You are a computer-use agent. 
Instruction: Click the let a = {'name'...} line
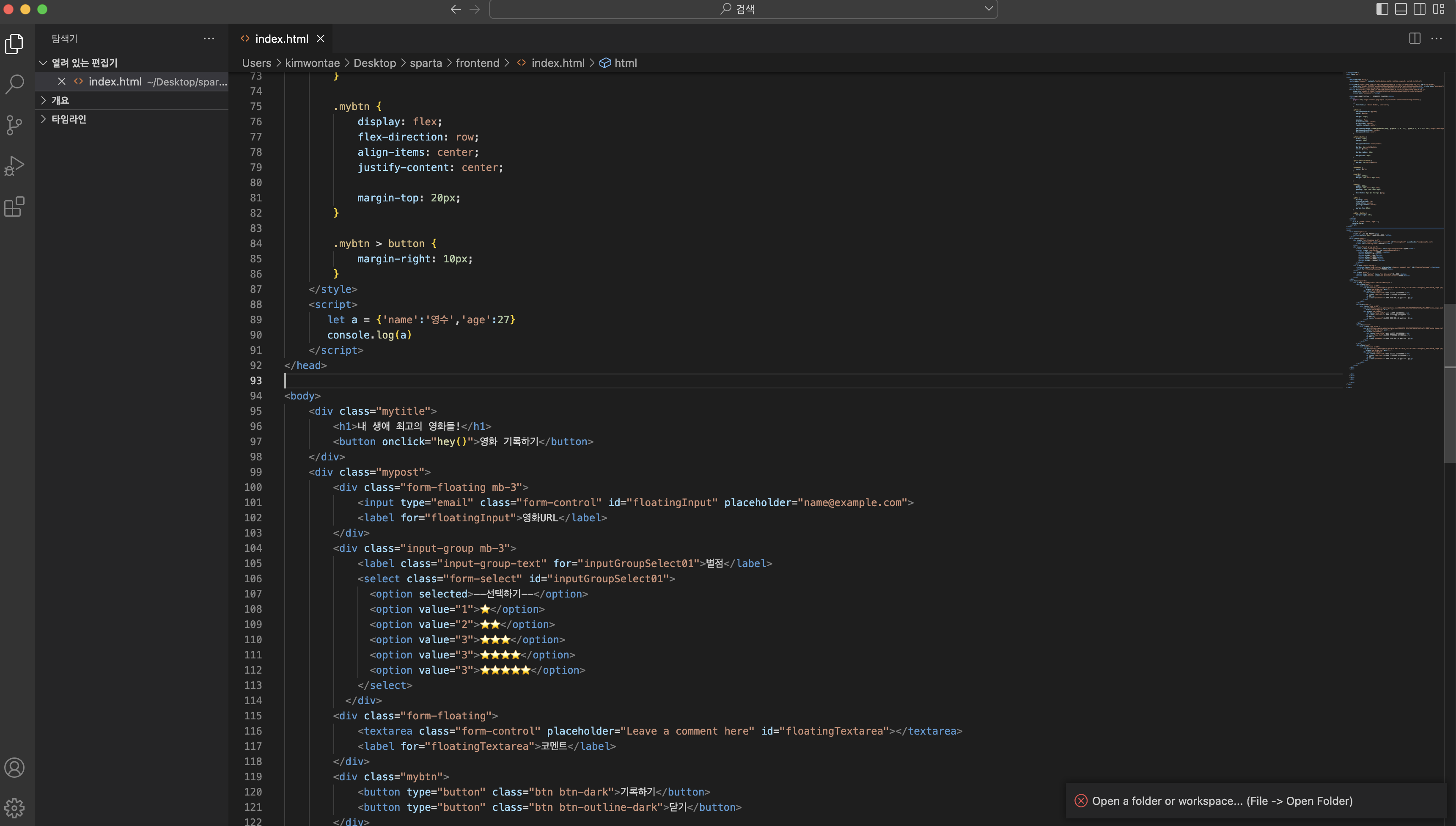point(421,320)
